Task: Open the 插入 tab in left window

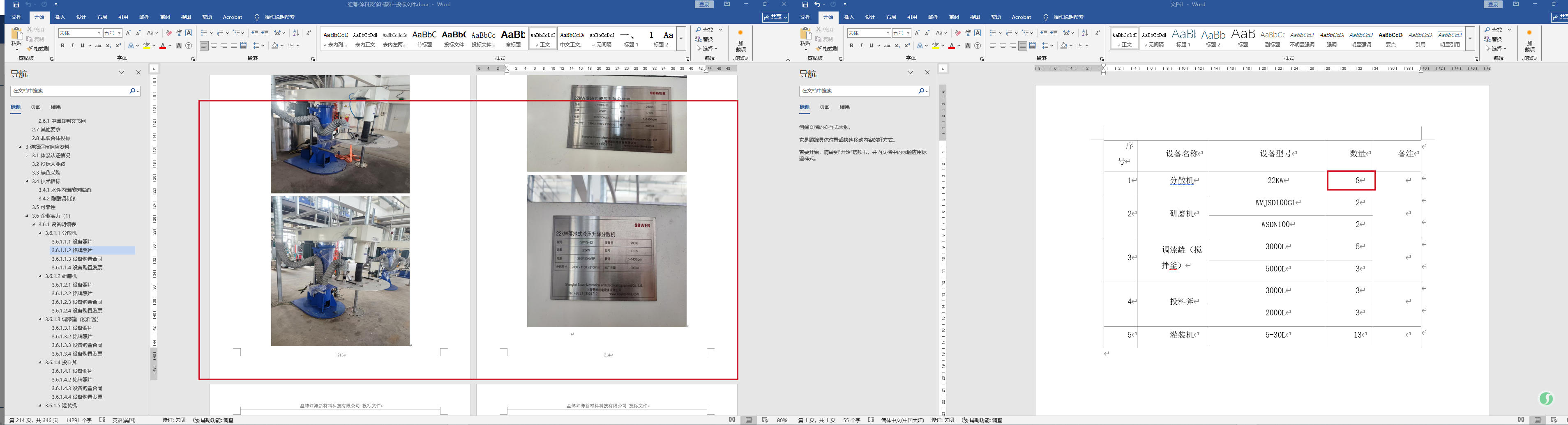Action: click(x=60, y=17)
